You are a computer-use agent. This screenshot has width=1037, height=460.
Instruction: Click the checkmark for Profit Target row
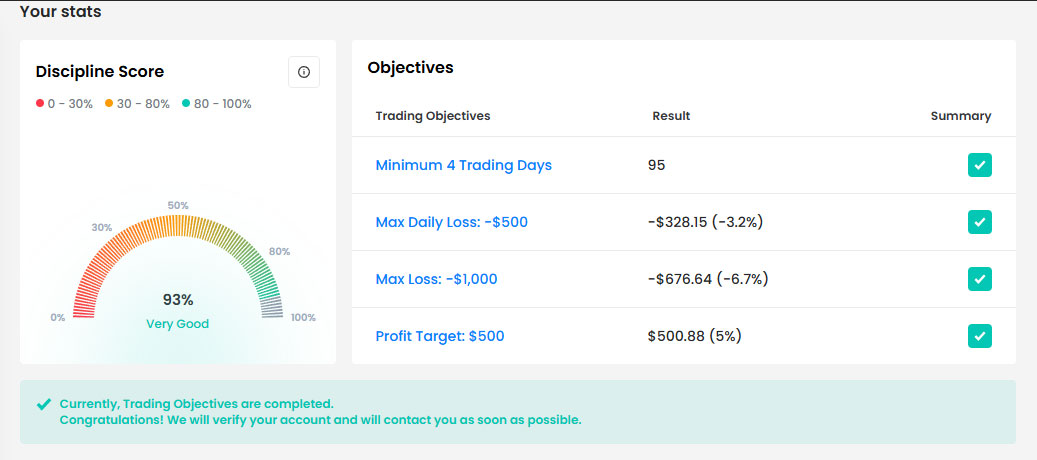click(x=979, y=336)
